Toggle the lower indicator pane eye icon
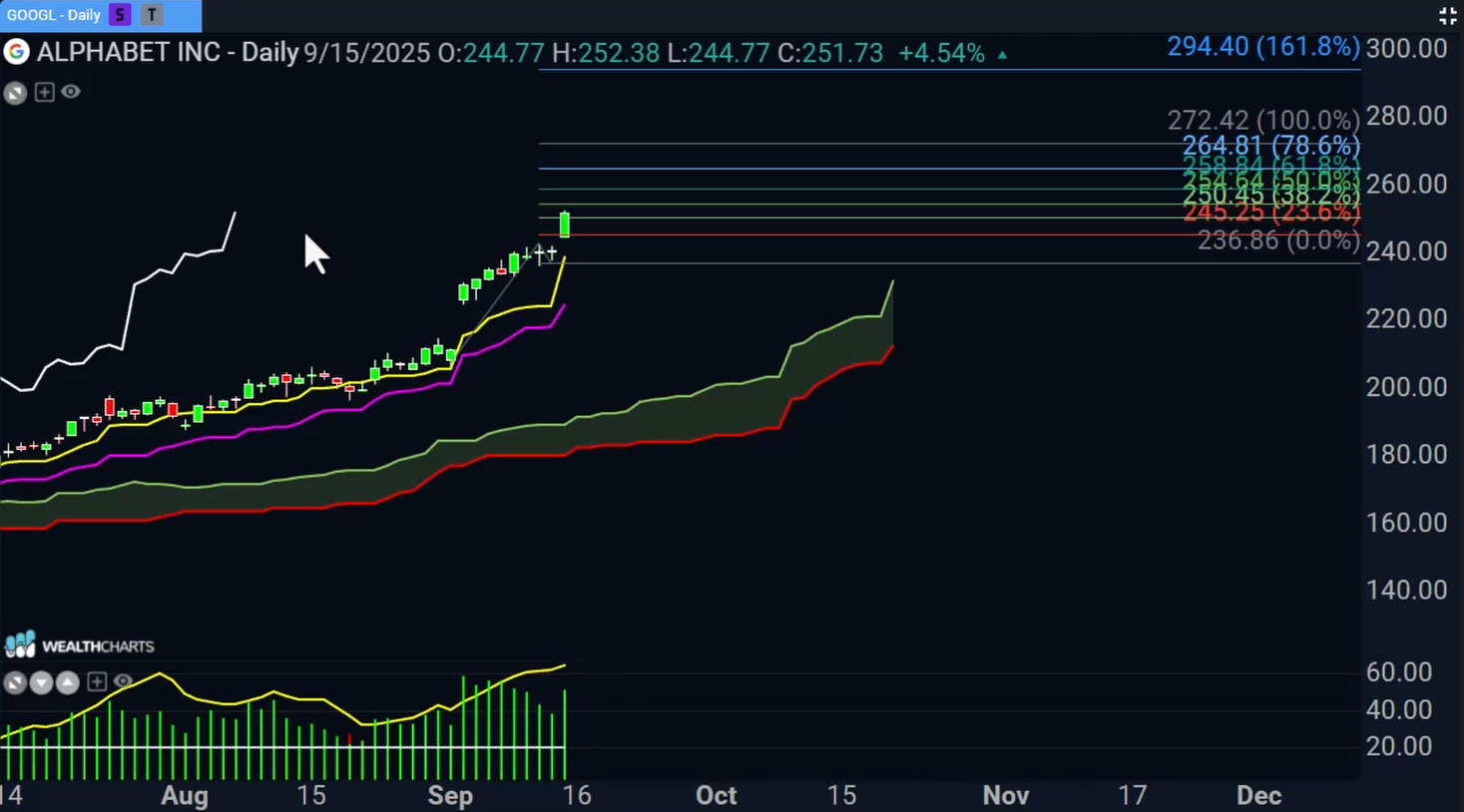Viewport: 1464px width, 812px height. pyautogui.click(x=123, y=682)
